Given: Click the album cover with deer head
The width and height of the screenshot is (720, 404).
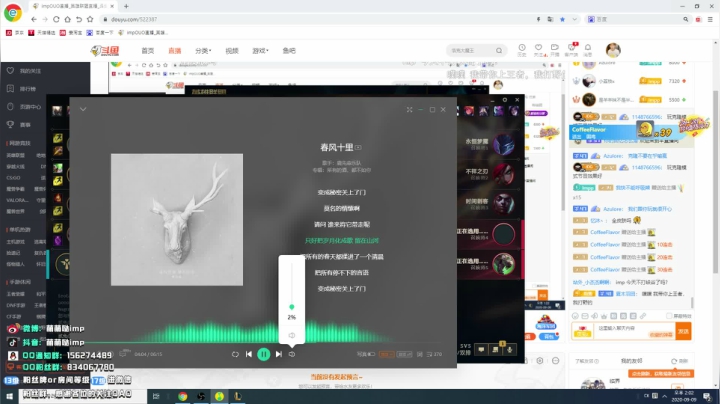Looking at the screenshot, I should (177, 219).
